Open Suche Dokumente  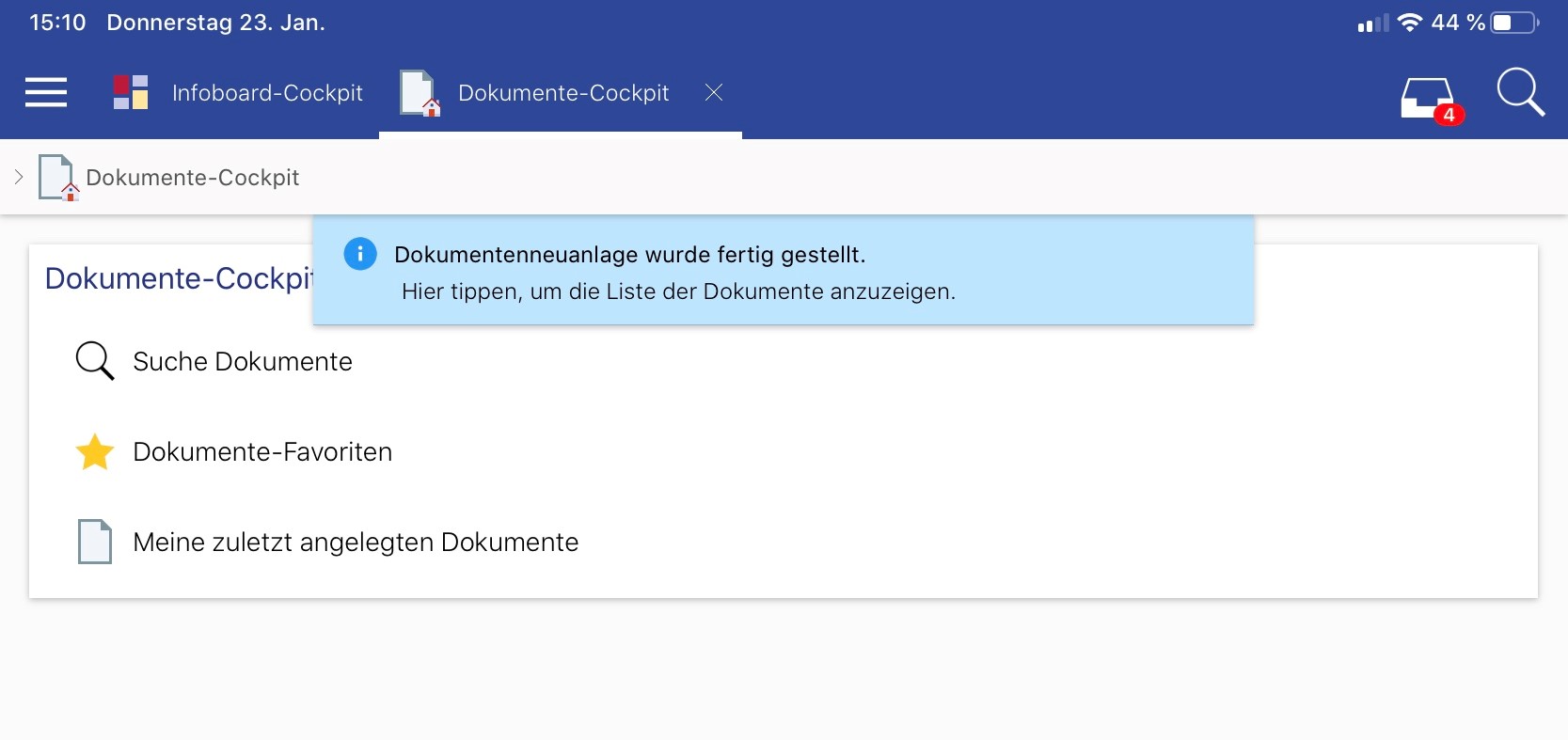tap(243, 362)
